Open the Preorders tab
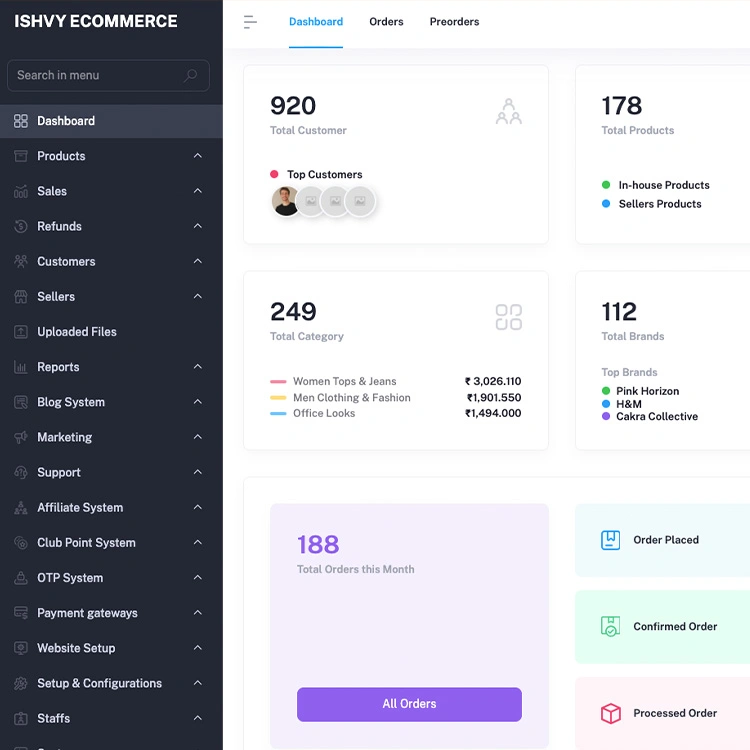This screenshot has height=750, width=750. pos(454,22)
